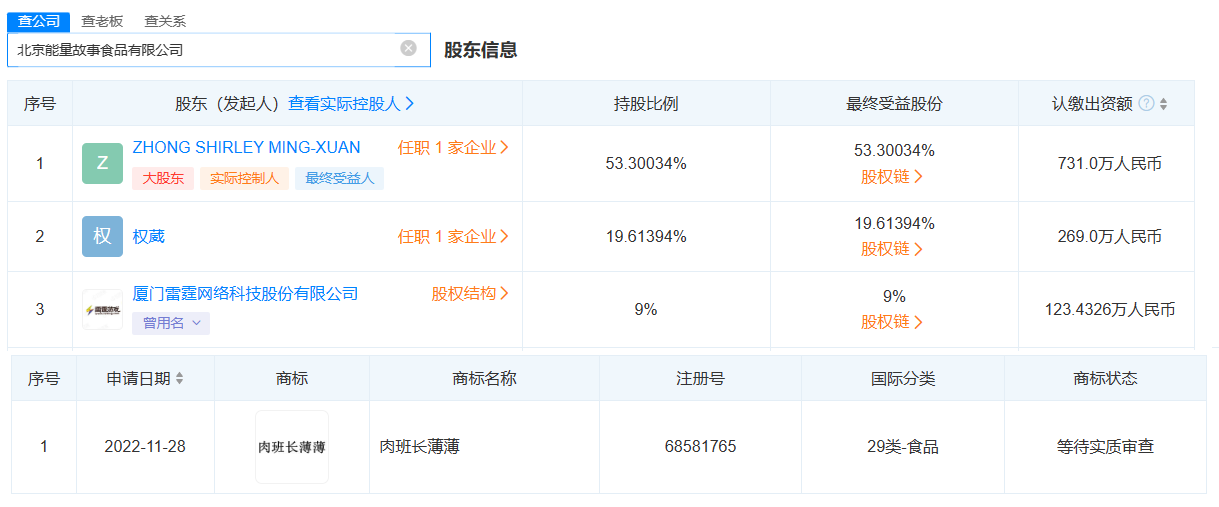Open ZHONG SHIRLEY MING-XUAN profile link
The height and width of the screenshot is (507, 1219).
click(246, 148)
